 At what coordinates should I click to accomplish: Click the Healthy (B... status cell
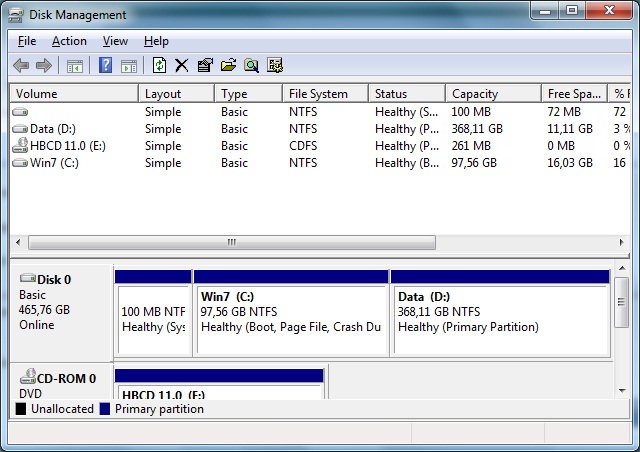click(x=407, y=163)
